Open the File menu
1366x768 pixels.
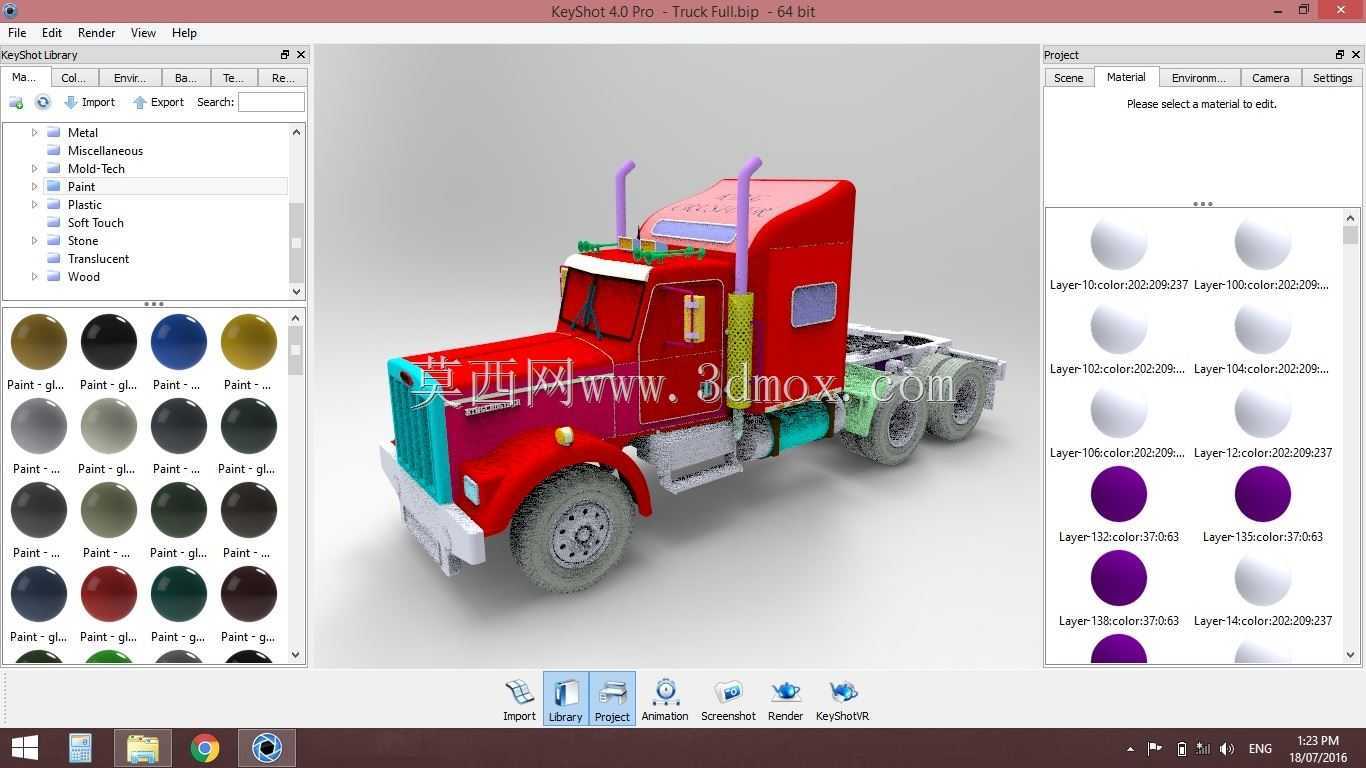[x=17, y=33]
